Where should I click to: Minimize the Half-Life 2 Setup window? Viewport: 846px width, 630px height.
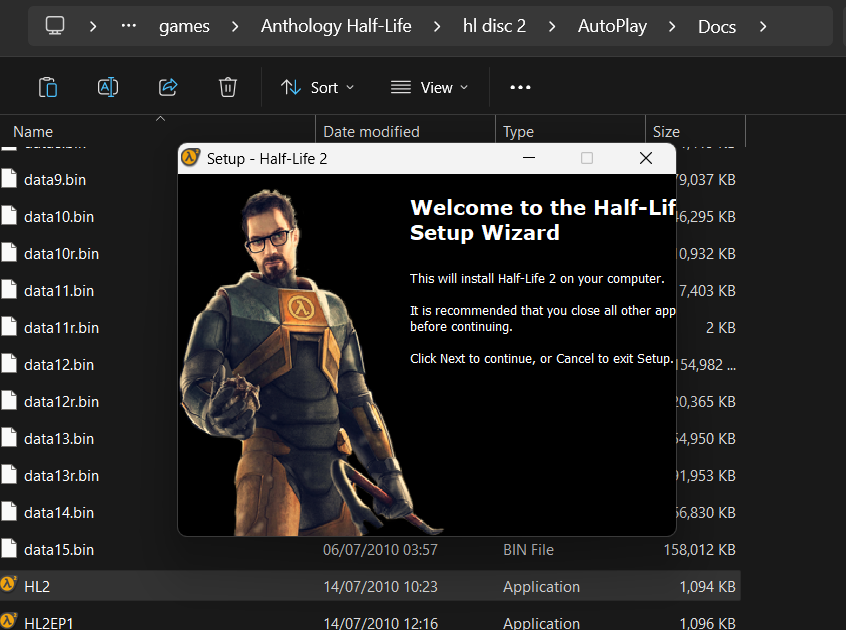coord(529,158)
